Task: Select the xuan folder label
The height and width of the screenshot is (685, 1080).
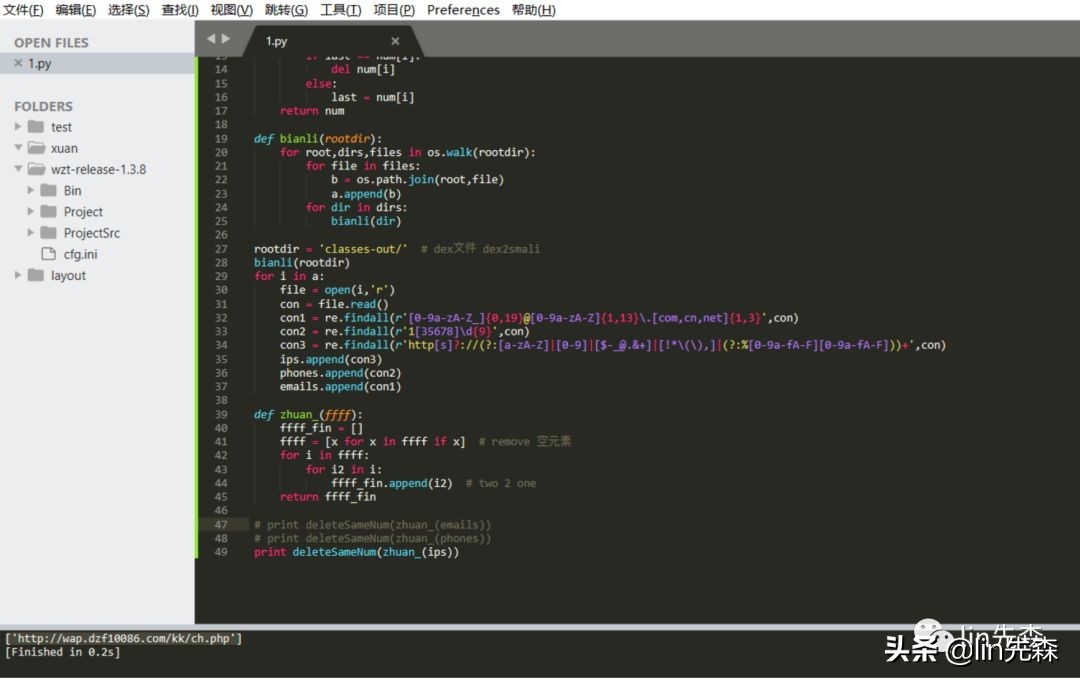Action: pyautogui.click(x=64, y=149)
